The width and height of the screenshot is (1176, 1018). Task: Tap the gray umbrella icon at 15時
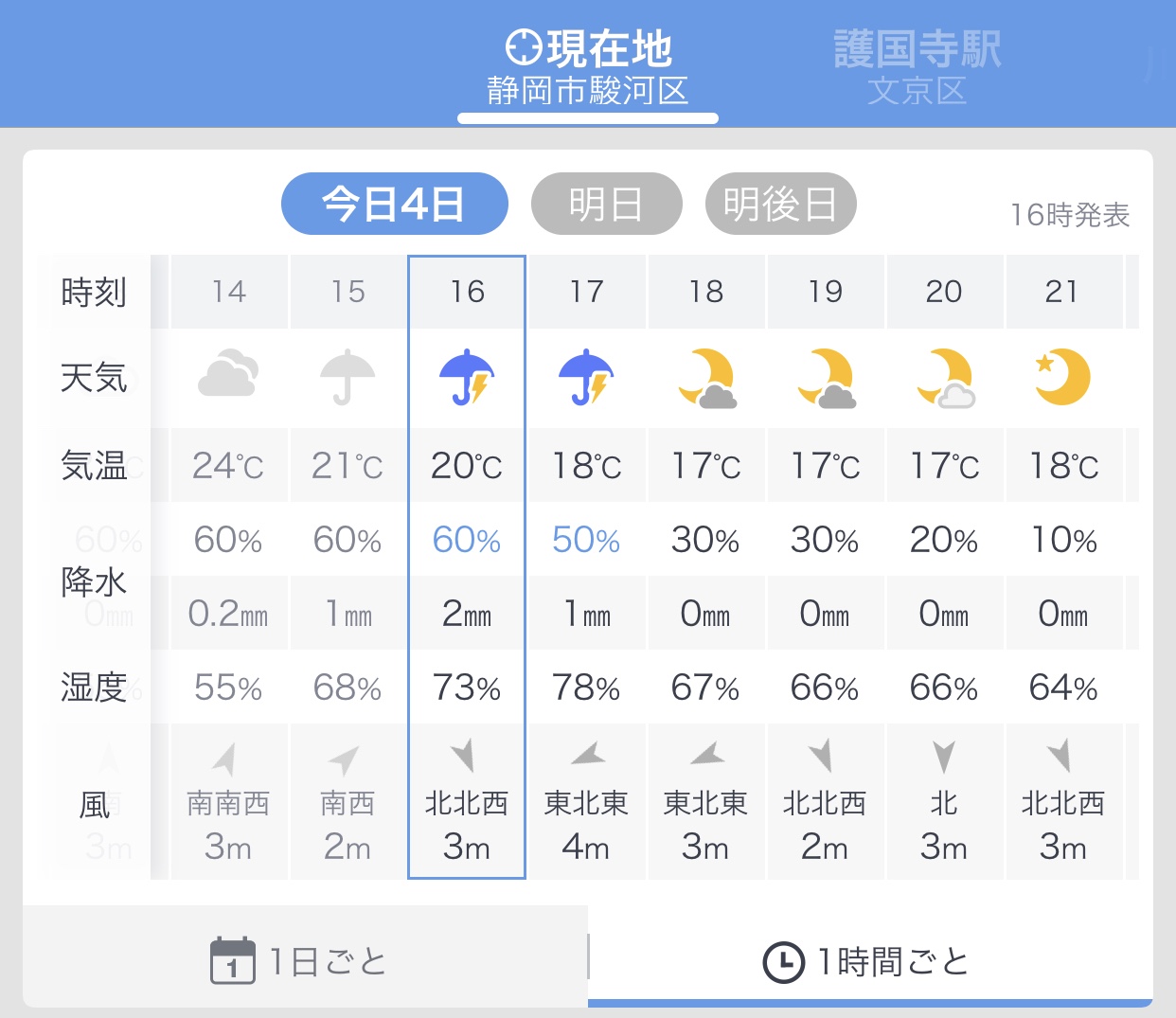point(347,377)
